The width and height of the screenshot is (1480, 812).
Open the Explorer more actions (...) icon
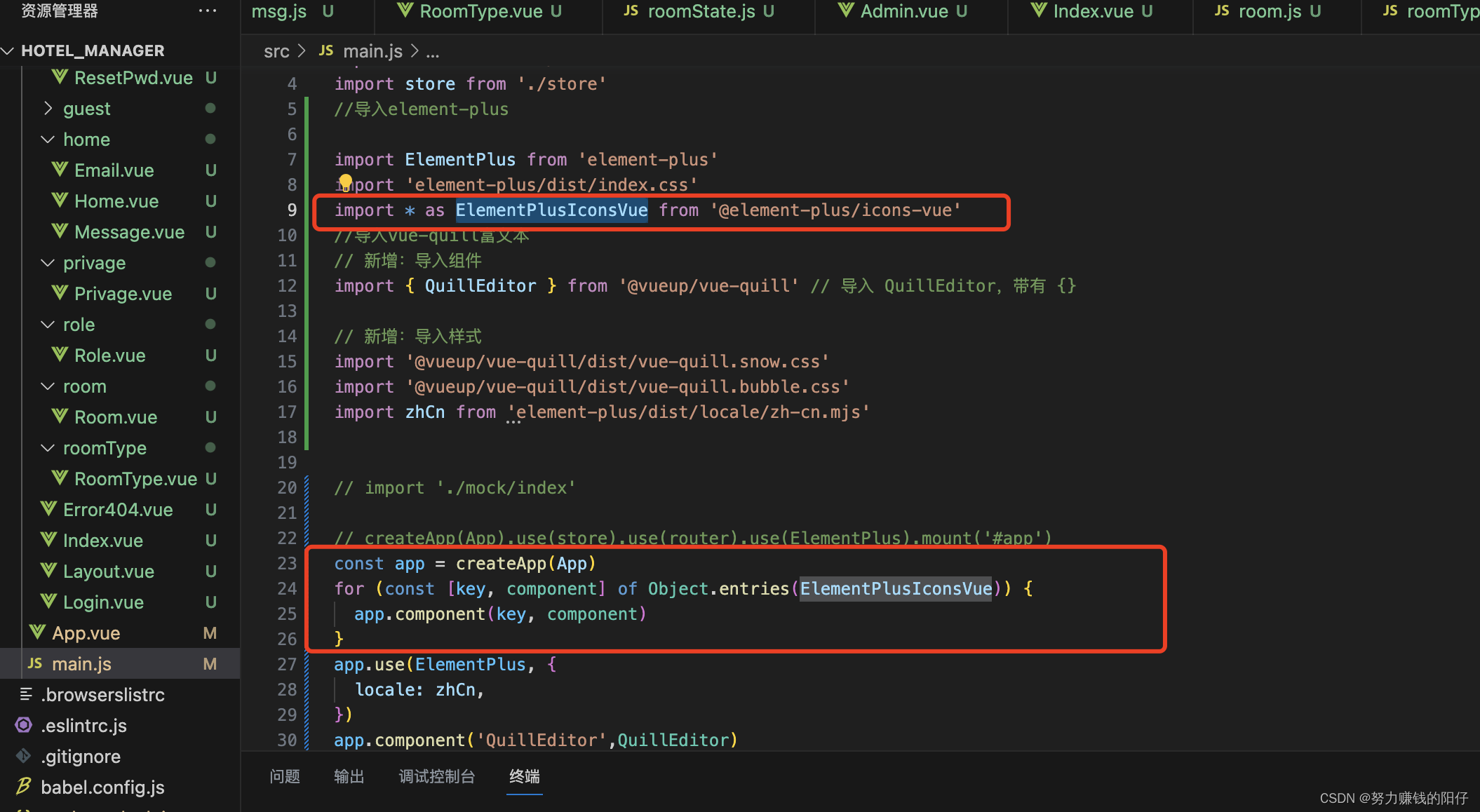click(x=207, y=11)
